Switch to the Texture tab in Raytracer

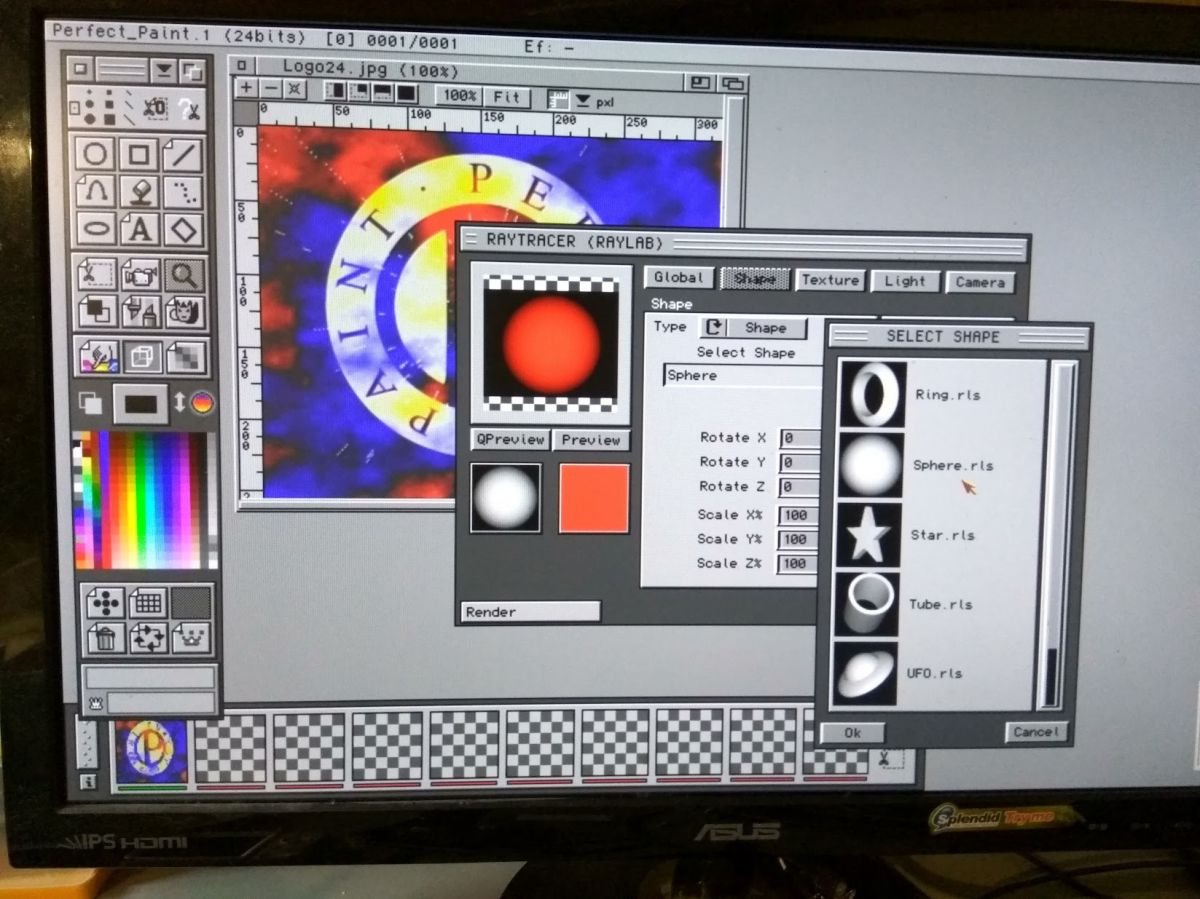(830, 281)
